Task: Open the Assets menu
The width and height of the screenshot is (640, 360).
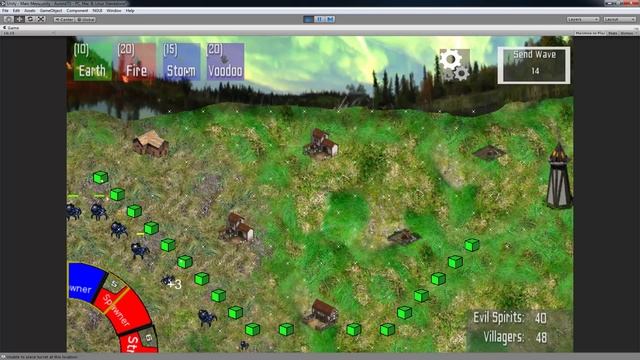Action: (x=30, y=11)
